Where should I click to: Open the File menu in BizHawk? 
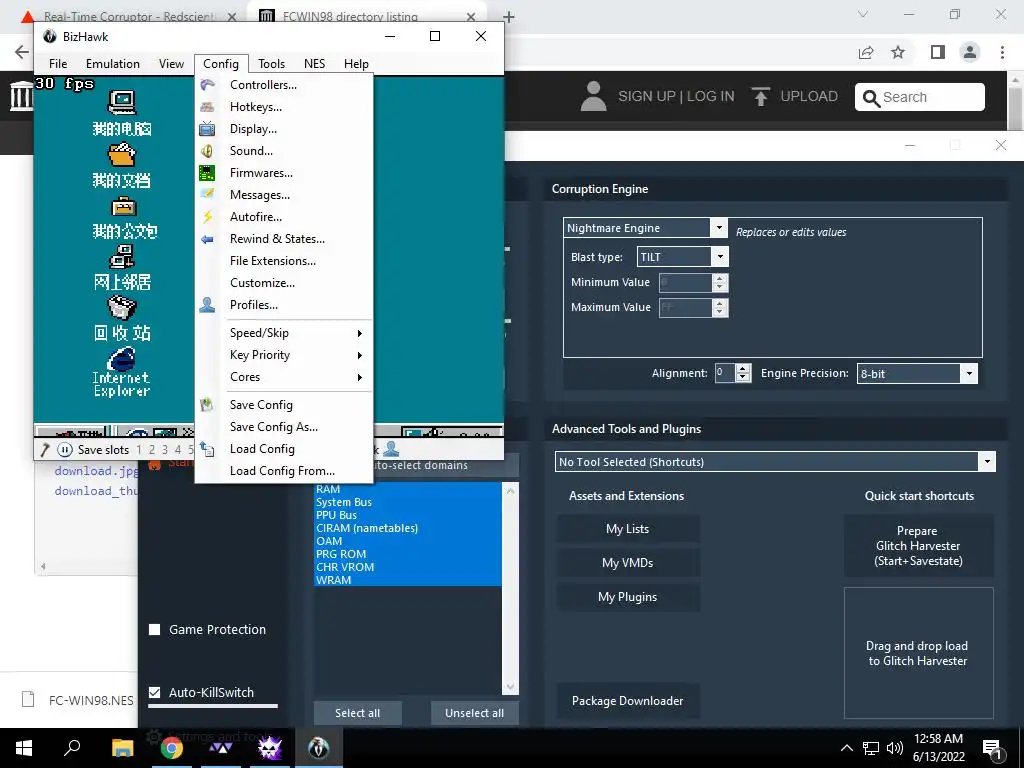(x=58, y=63)
